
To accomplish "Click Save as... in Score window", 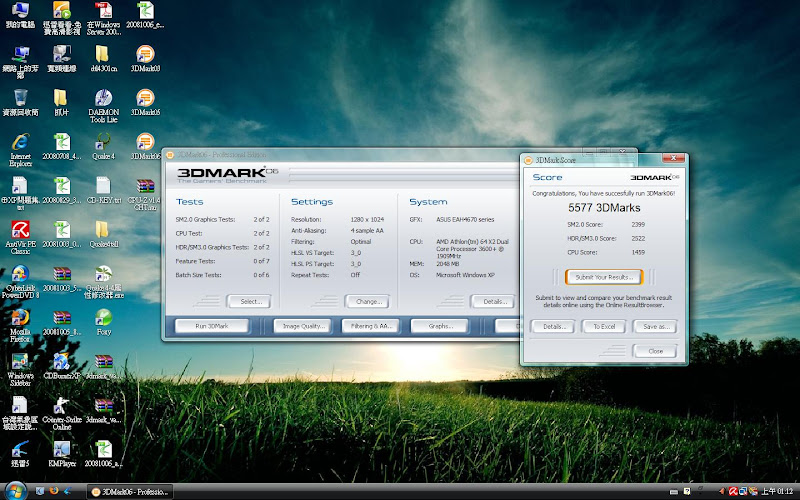I will click(655, 326).
